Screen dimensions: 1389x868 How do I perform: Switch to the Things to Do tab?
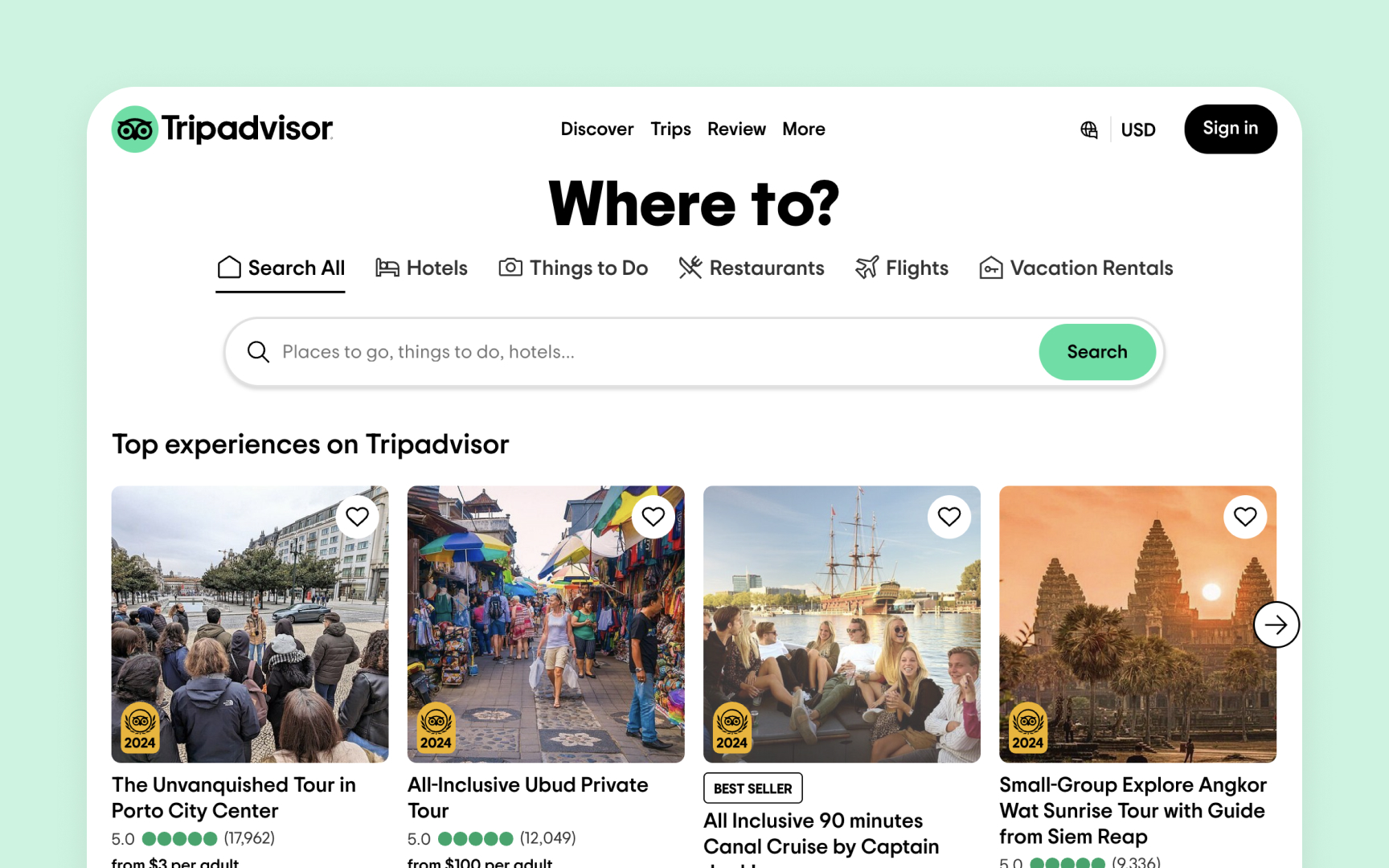pos(573,268)
